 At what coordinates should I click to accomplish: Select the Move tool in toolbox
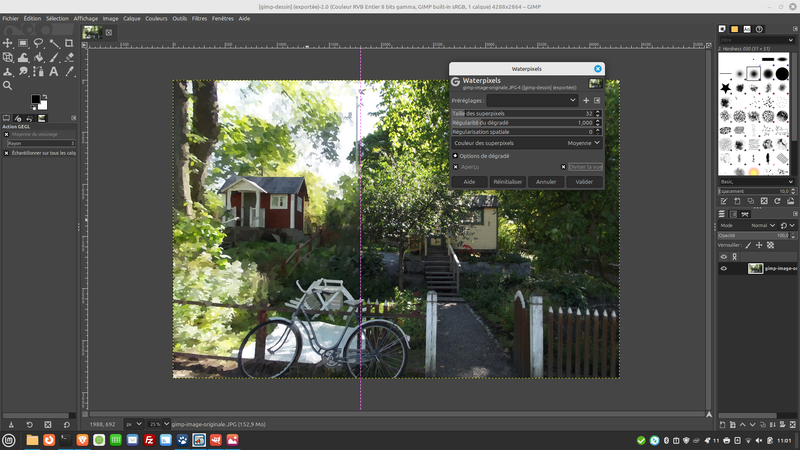click(8, 43)
